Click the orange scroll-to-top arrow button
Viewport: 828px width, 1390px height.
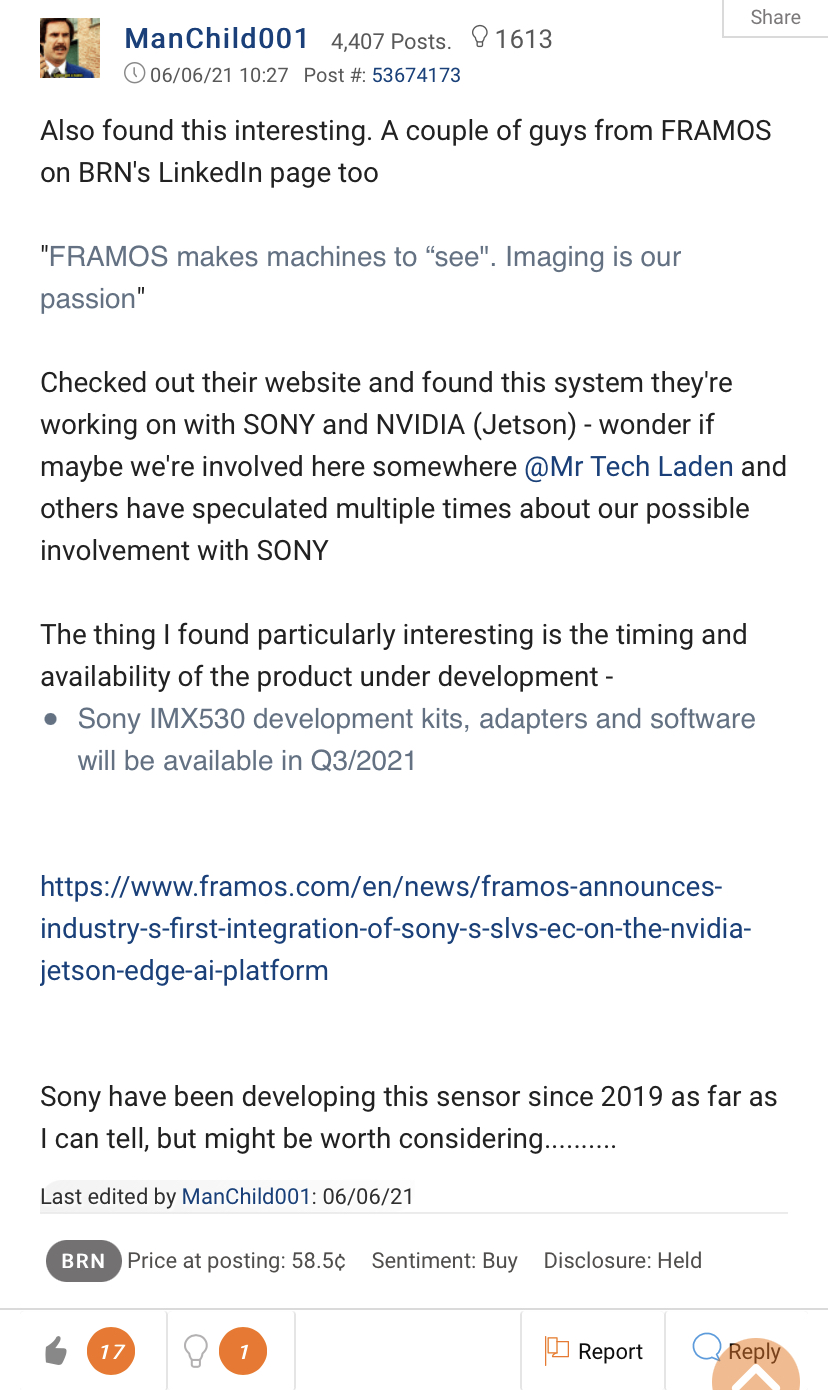click(x=758, y=1370)
